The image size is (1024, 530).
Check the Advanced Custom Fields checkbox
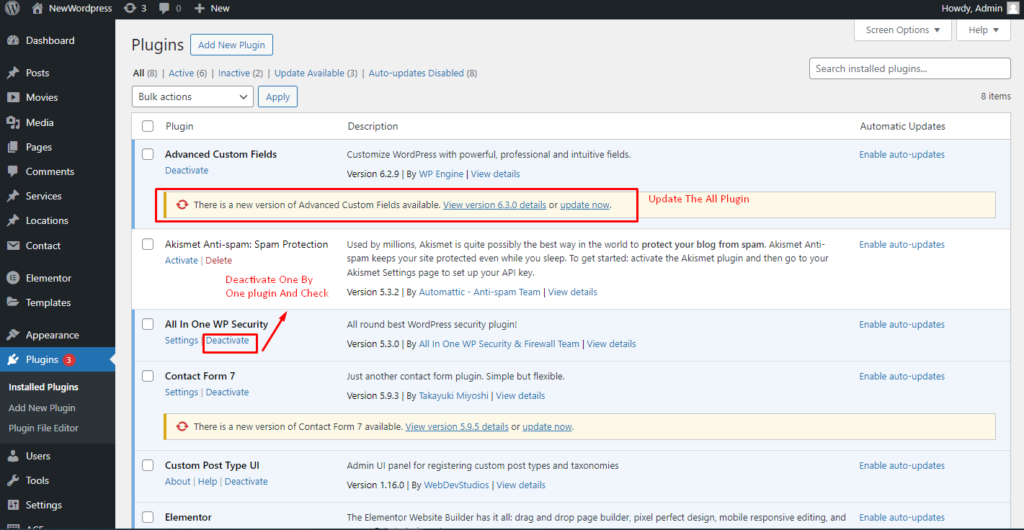click(x=148, y=154)
